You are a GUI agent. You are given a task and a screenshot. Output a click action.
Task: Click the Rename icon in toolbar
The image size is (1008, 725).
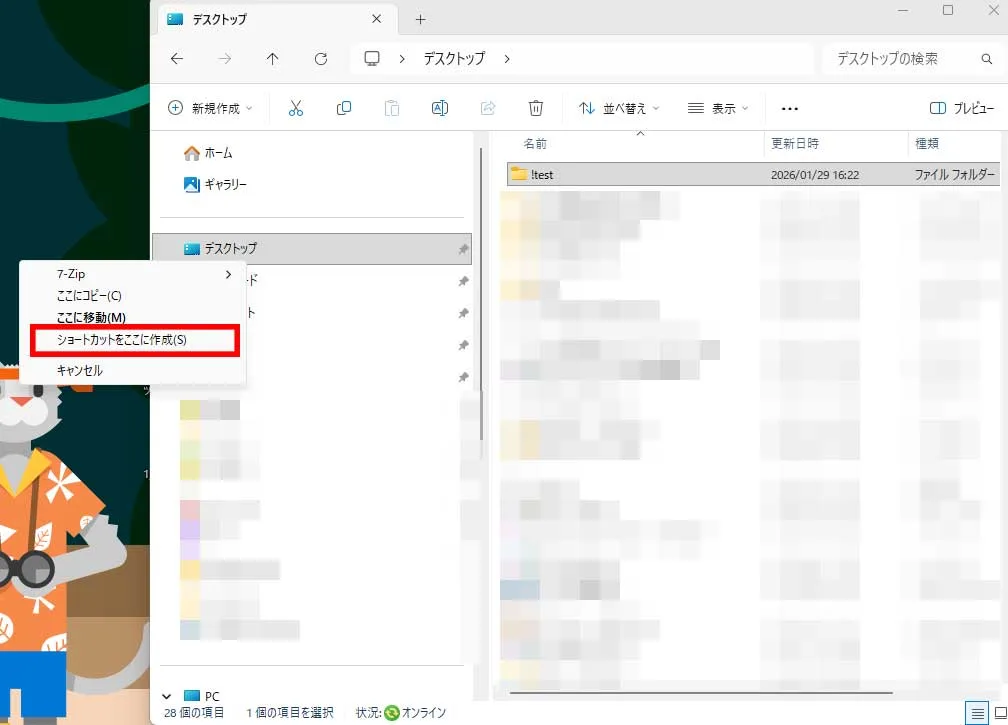click(x=439, y=108)
